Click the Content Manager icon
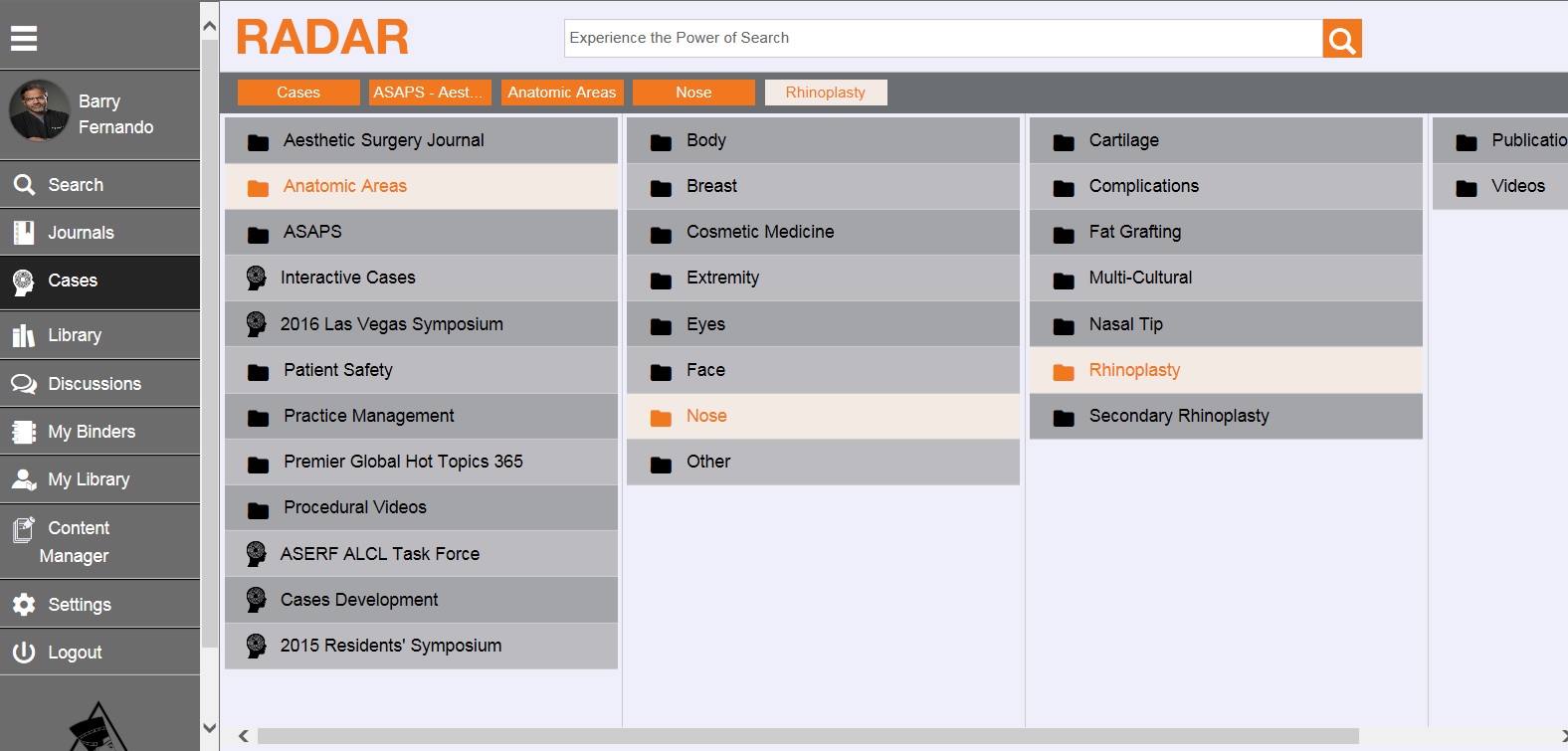Image resolution: width=1568 pixels, height=751 pixels. 24,529
